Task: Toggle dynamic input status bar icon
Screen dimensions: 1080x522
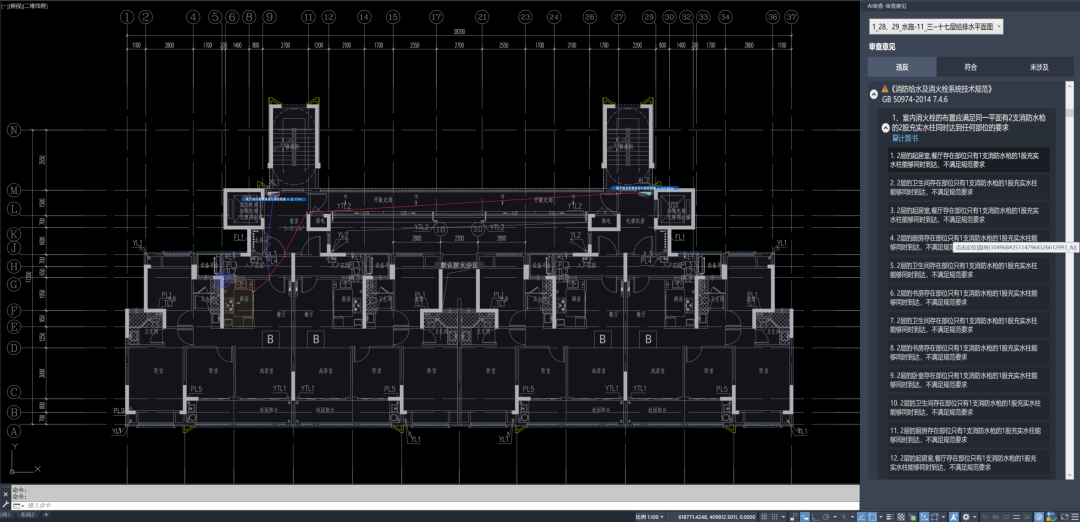Action: (805, 516)
